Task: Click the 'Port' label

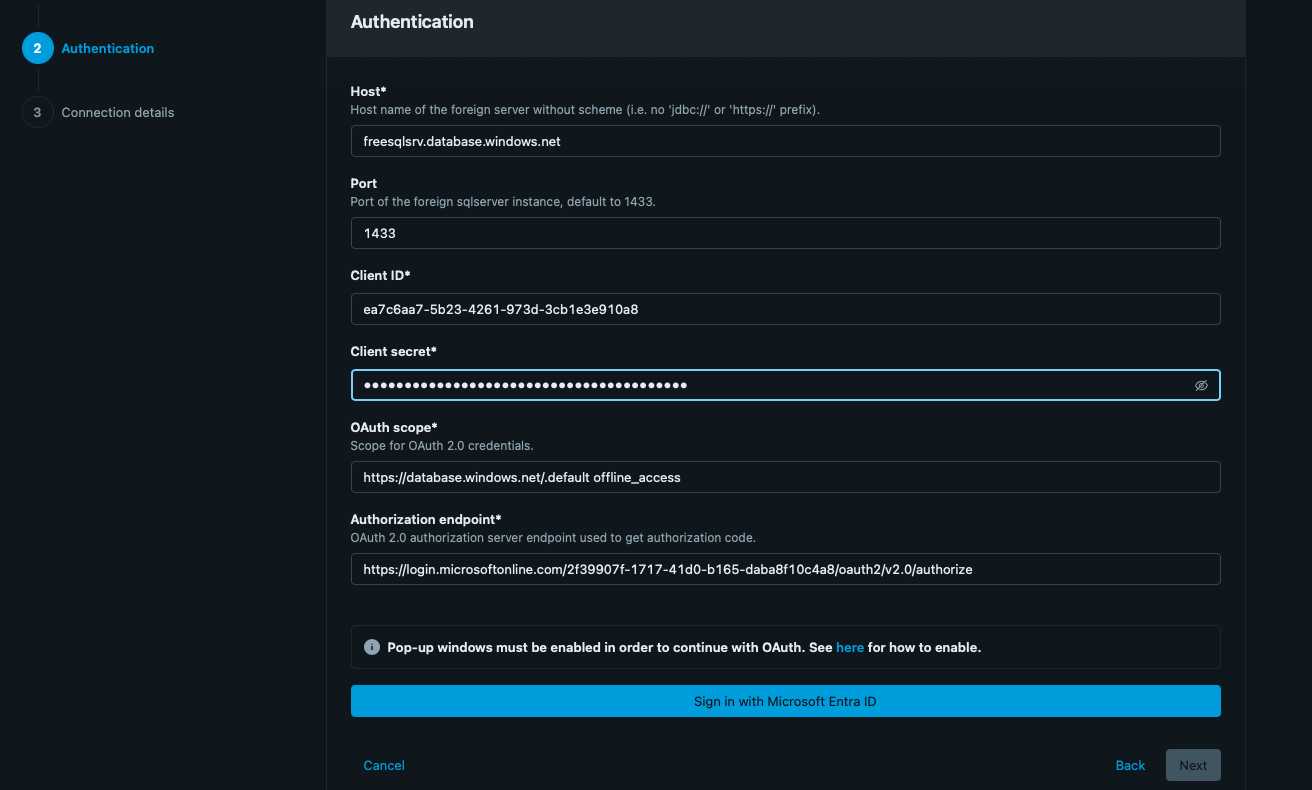Action: pyautogui.click(x=364, y=183)
